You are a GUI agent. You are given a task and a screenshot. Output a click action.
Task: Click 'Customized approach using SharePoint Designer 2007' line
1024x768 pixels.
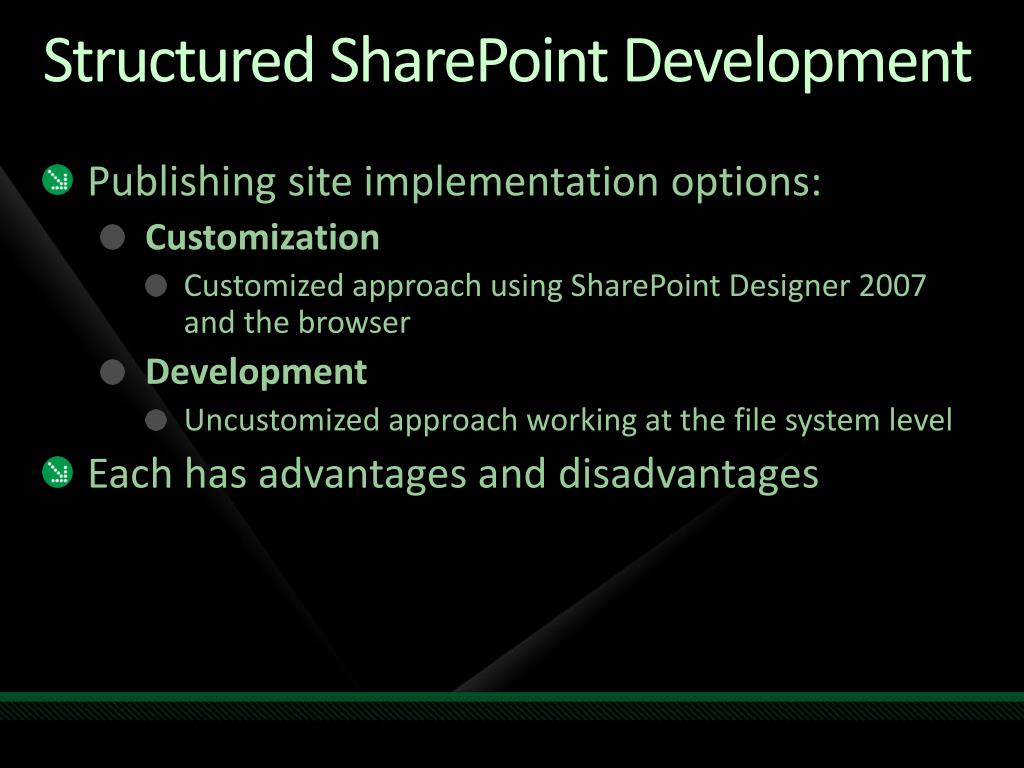(x=555, y=287)
